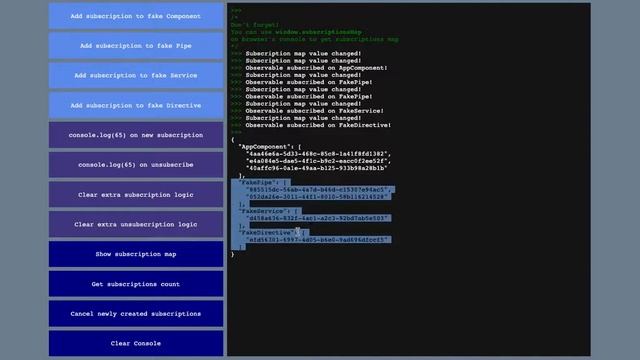Click the first AppComponent subscription ID starting 4aa46e6a
This screenshot has height=360, width=640.
tap(317, 154)
